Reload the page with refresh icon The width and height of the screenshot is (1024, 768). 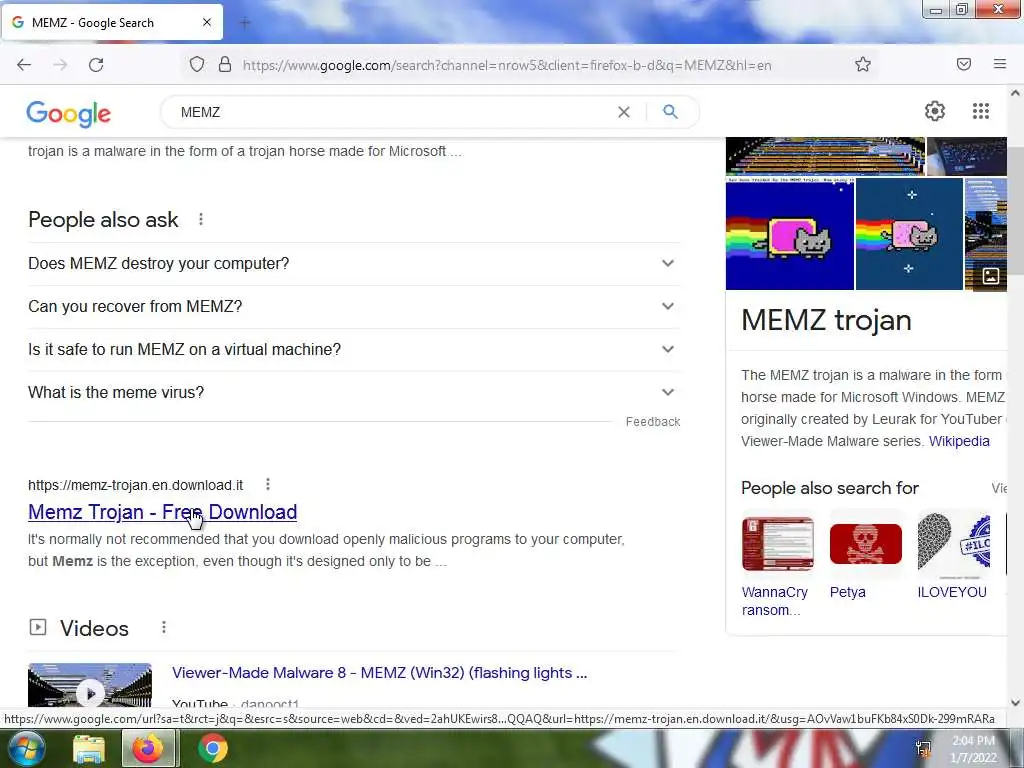tap(96, 65)
